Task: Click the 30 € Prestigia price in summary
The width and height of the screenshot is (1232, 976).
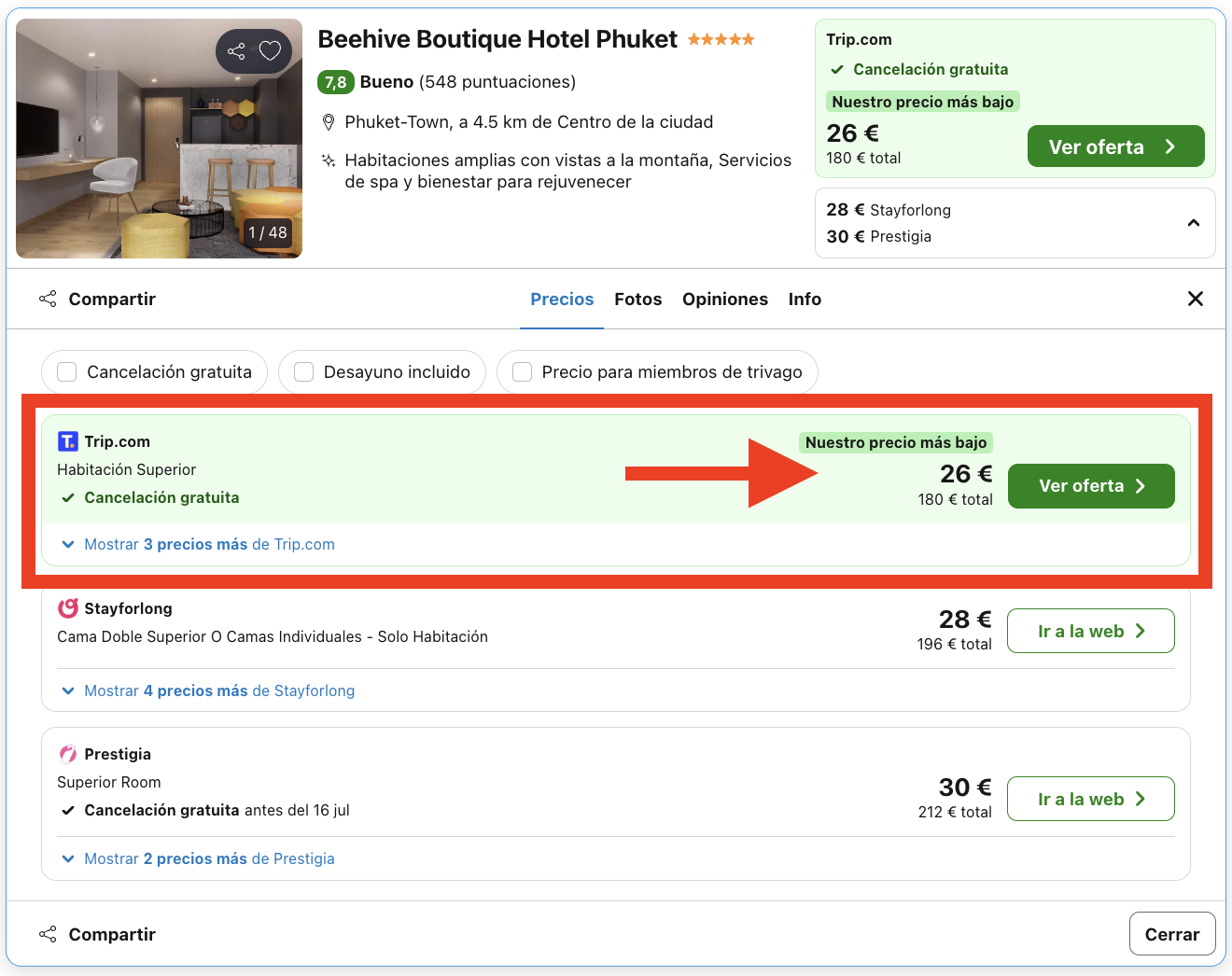Action: point(879,236)
